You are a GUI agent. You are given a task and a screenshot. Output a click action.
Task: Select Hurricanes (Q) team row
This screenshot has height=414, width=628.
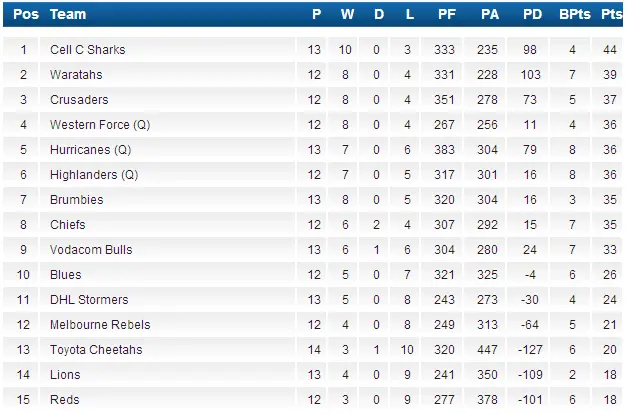pyautogui.click(x=90, y=150)
